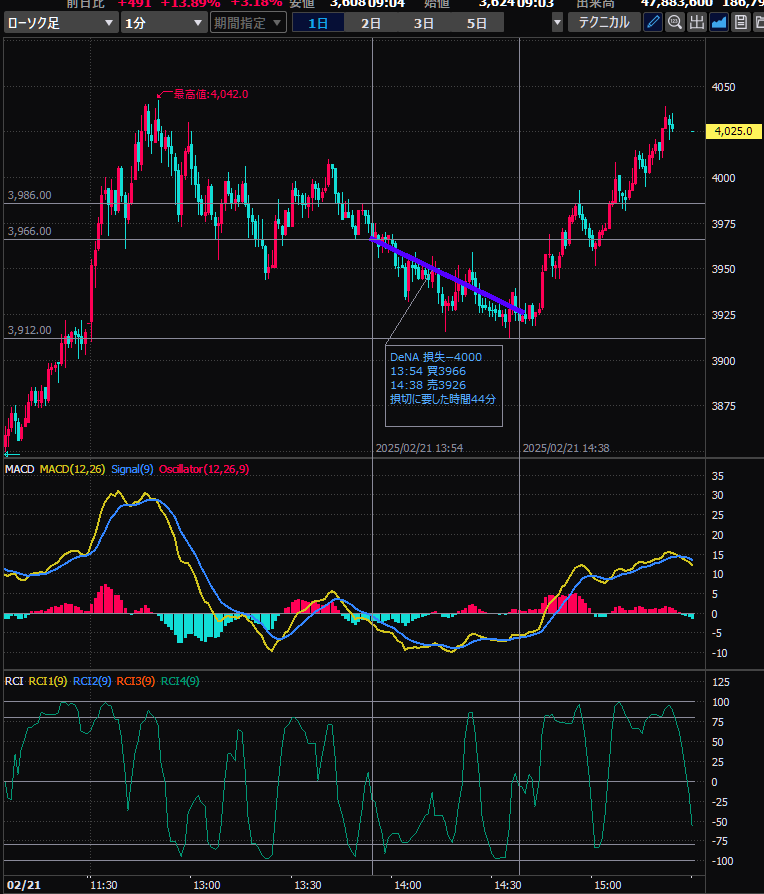The image size is (764, 894).
Task: Click the Oscillator(12,26,9) legend label
Action: (x=204, y=469)
